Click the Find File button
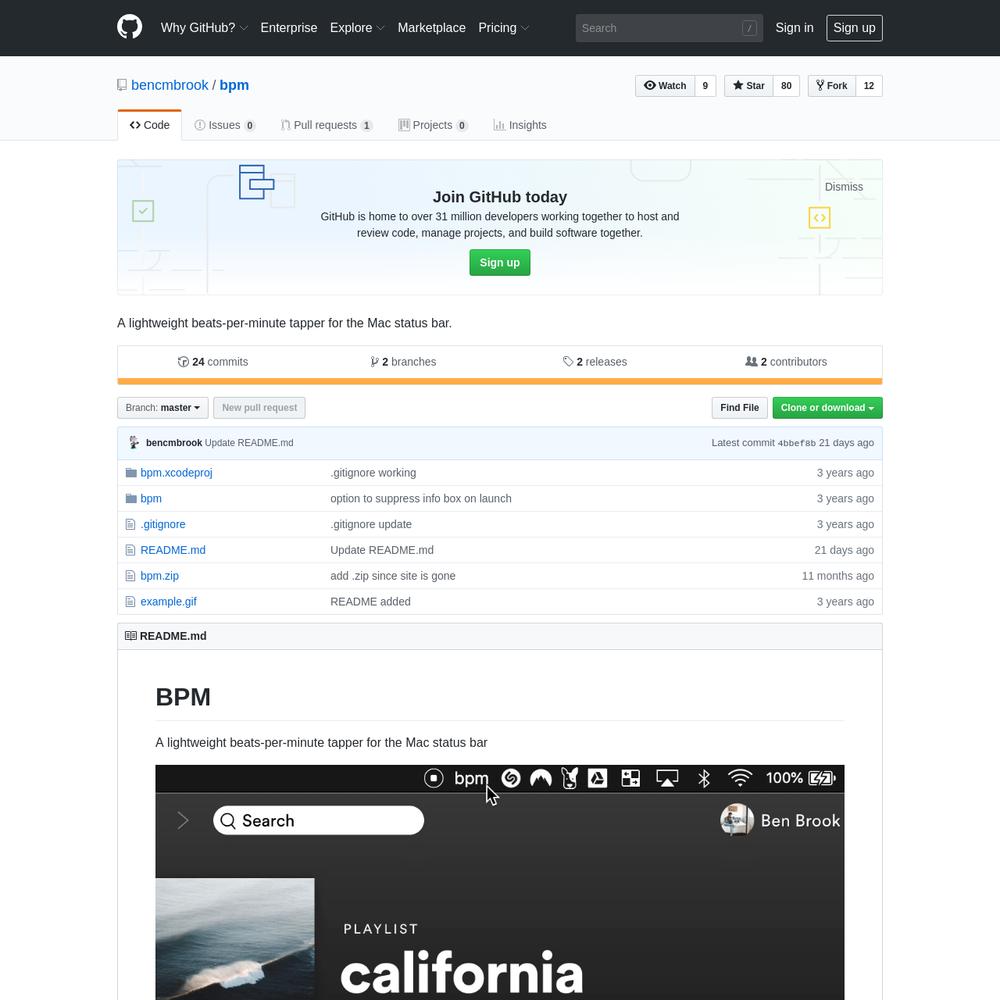1000x1000 pixels. click(x=740, y=408)
